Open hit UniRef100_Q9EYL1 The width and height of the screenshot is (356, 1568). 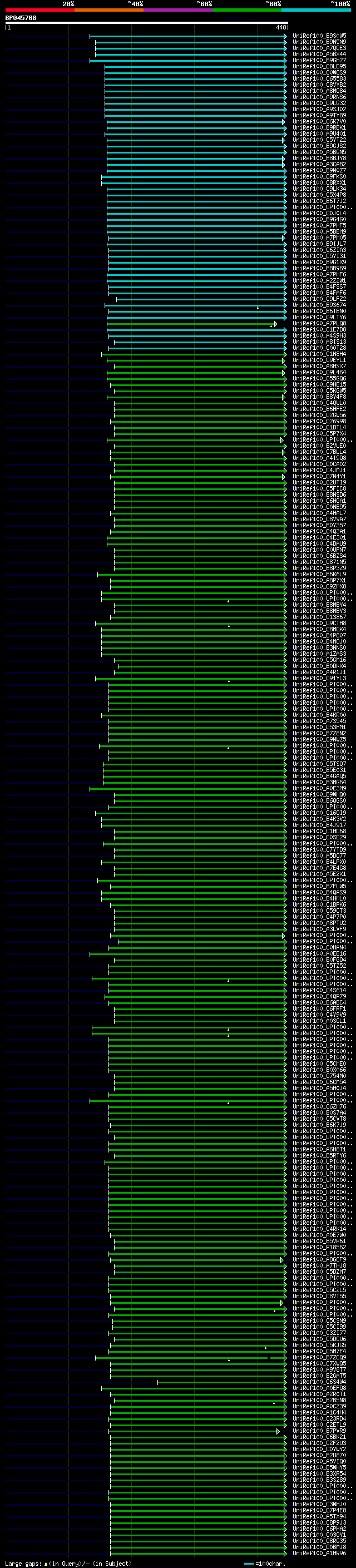pyautogui.click(x=319, y=360)
